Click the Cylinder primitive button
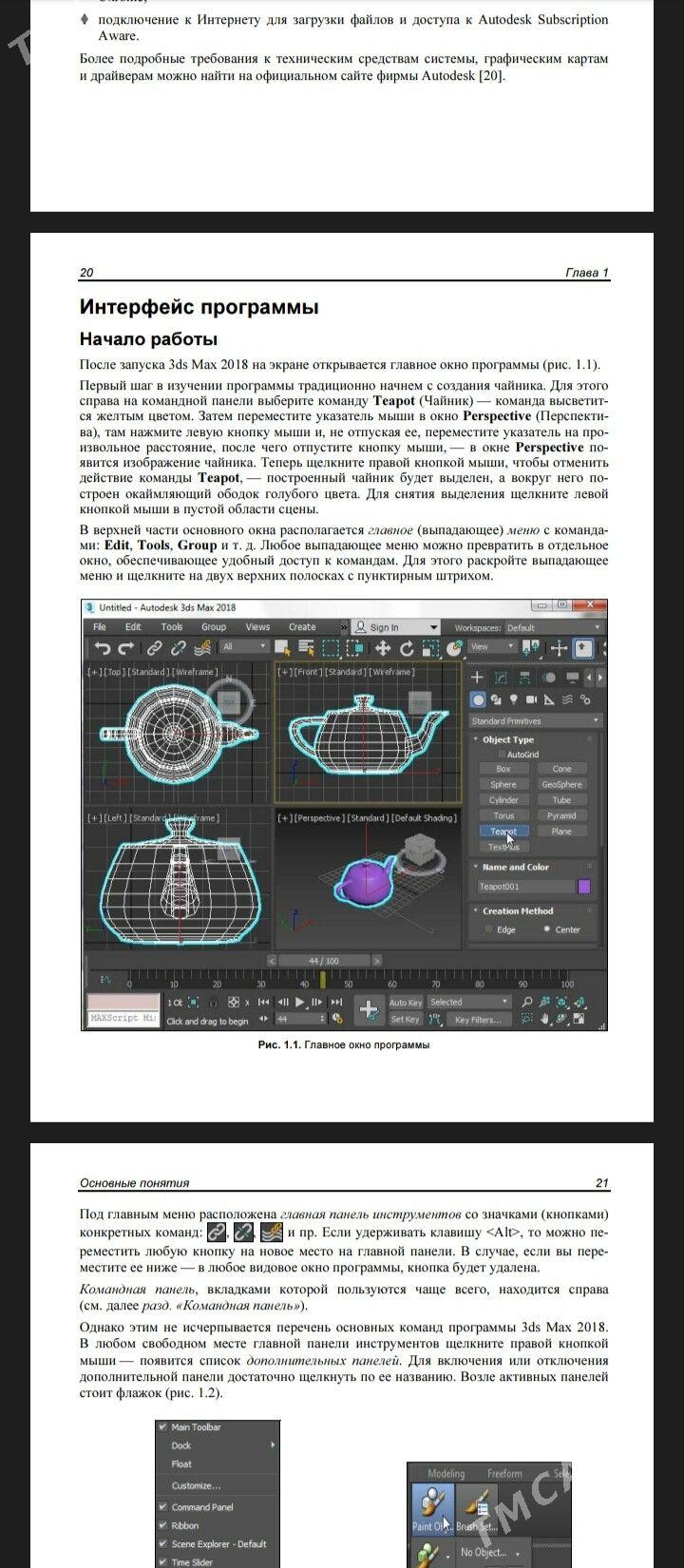The height and width of the screenshot is (1568, 684). tap(503, 800)
